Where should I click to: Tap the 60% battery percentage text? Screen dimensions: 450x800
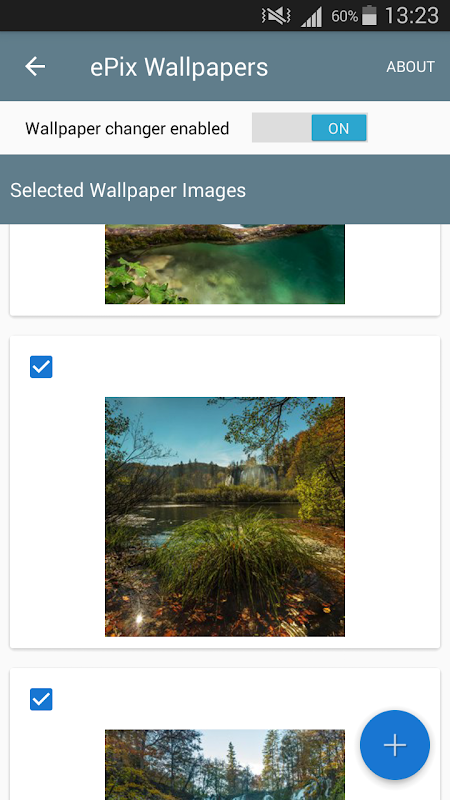pos(344,16)
